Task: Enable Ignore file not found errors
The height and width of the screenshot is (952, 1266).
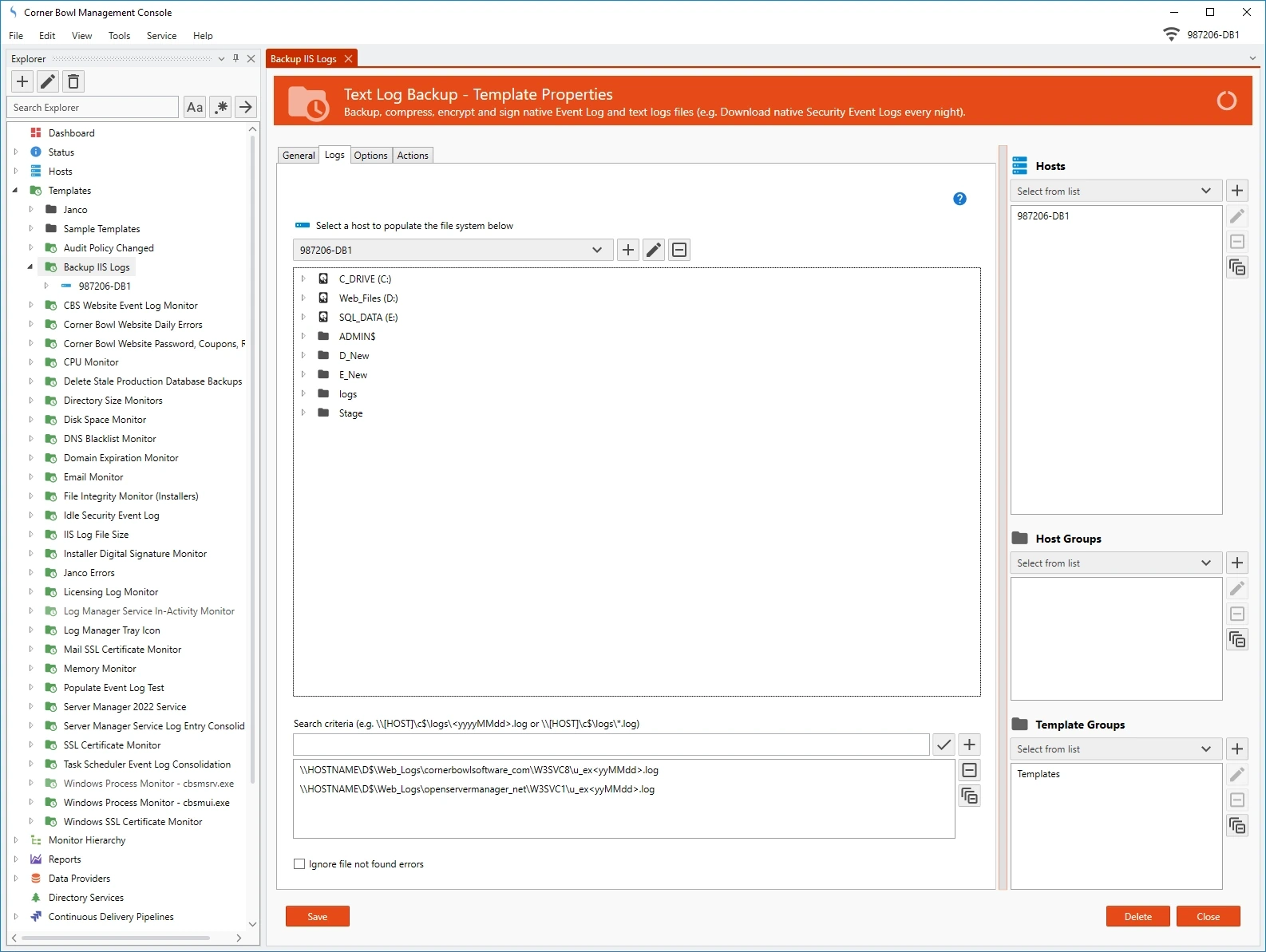Action: (299, 864)
